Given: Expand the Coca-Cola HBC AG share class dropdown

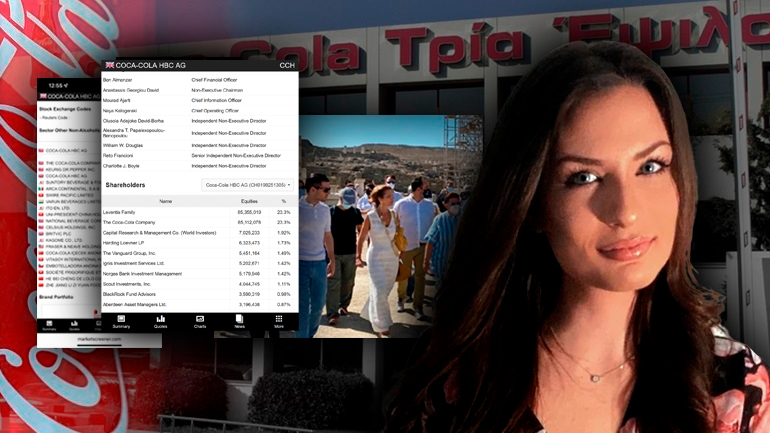Looking at the screenshot, I should coord(248,185).
